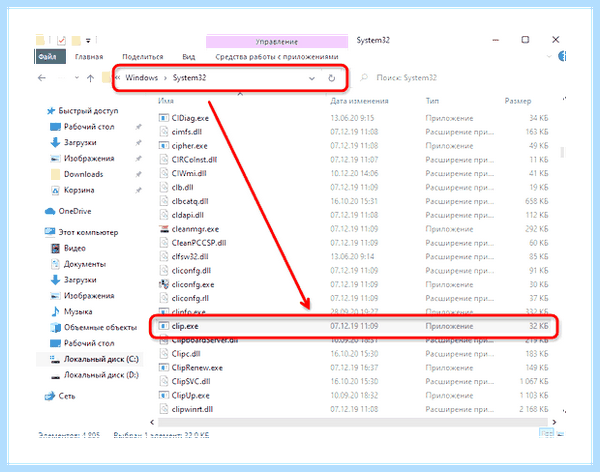This screenshot has height=472, width=600.
Task: Select the Properties quick access icon
Action: click(62, 40)
